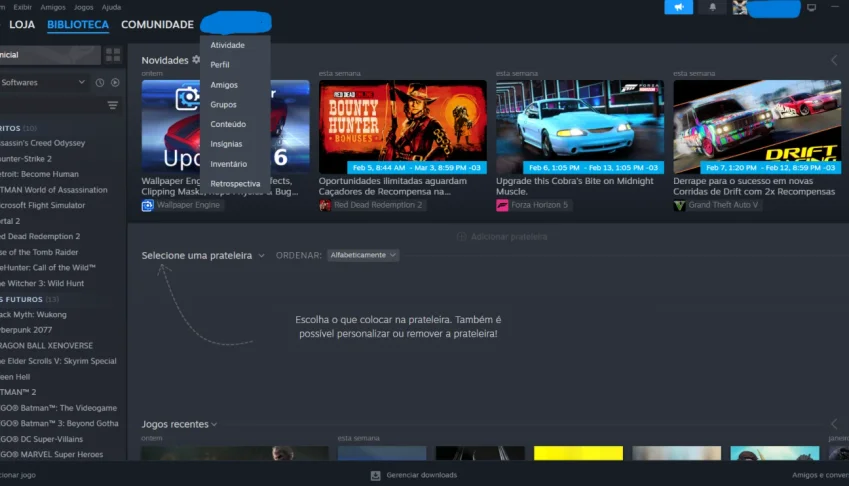
Task: Choose Insígnias from dropdown menu
Action: (x=226, y=144)
